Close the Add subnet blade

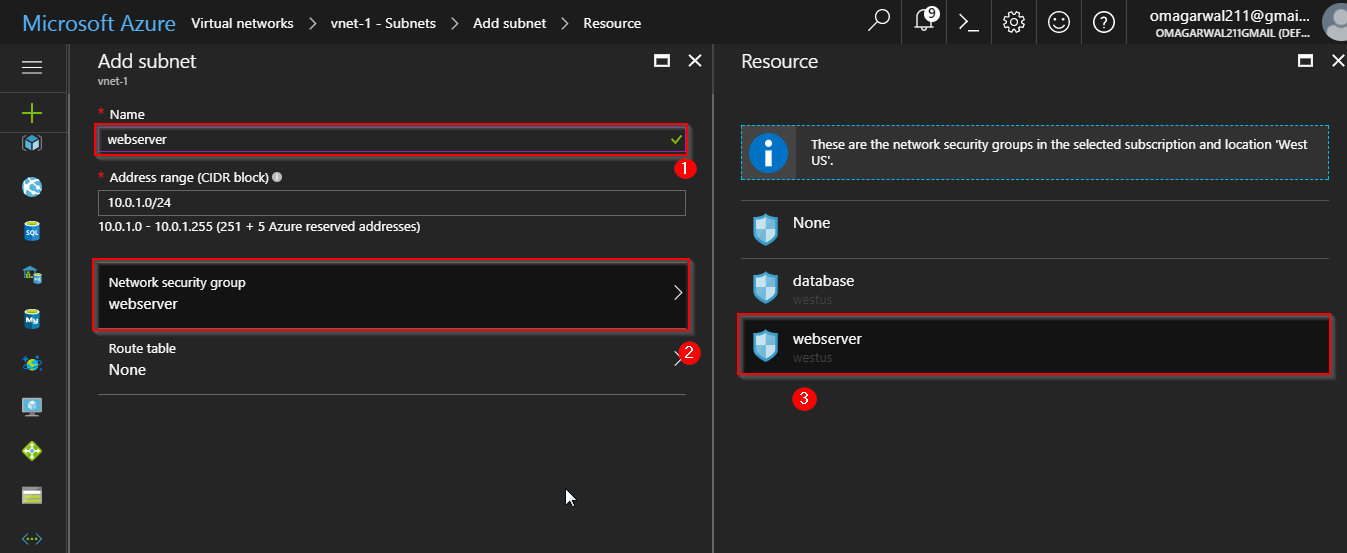695,61
